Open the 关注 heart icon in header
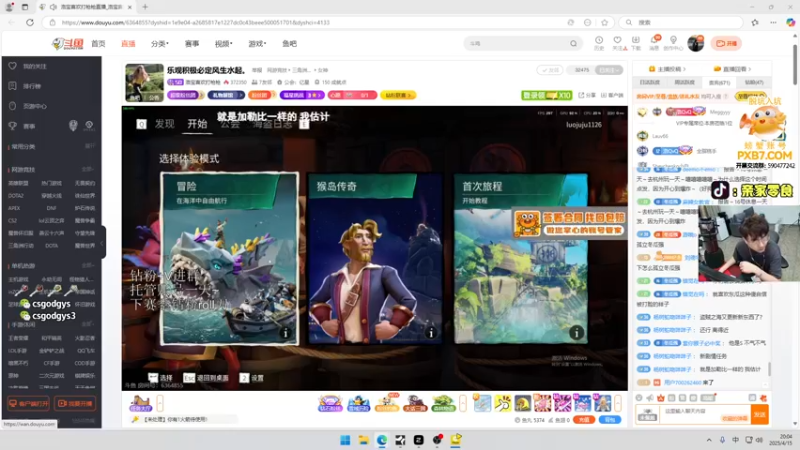This screenshot has width=800, height=450. click(618, 43)
